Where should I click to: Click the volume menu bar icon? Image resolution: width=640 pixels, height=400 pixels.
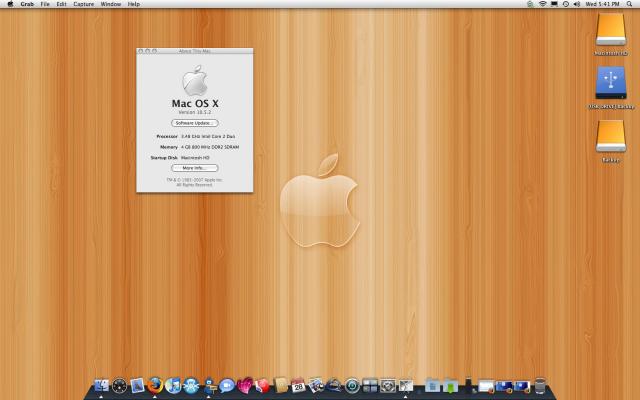pyautogui.click(x=577, y=4)
